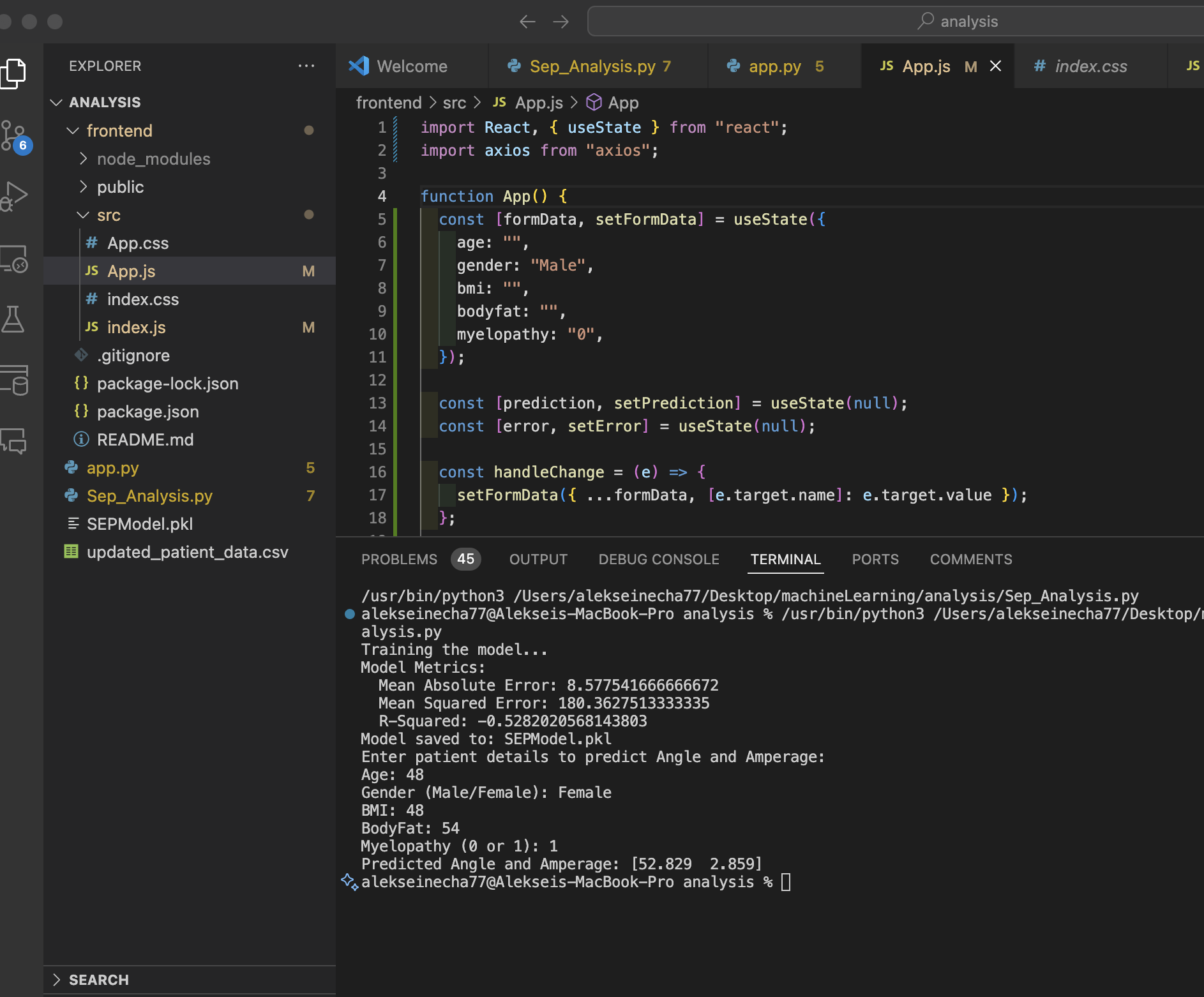Open updated_patient_data.csv in the explorer
Screen dimensions: 1204x997
187,552
